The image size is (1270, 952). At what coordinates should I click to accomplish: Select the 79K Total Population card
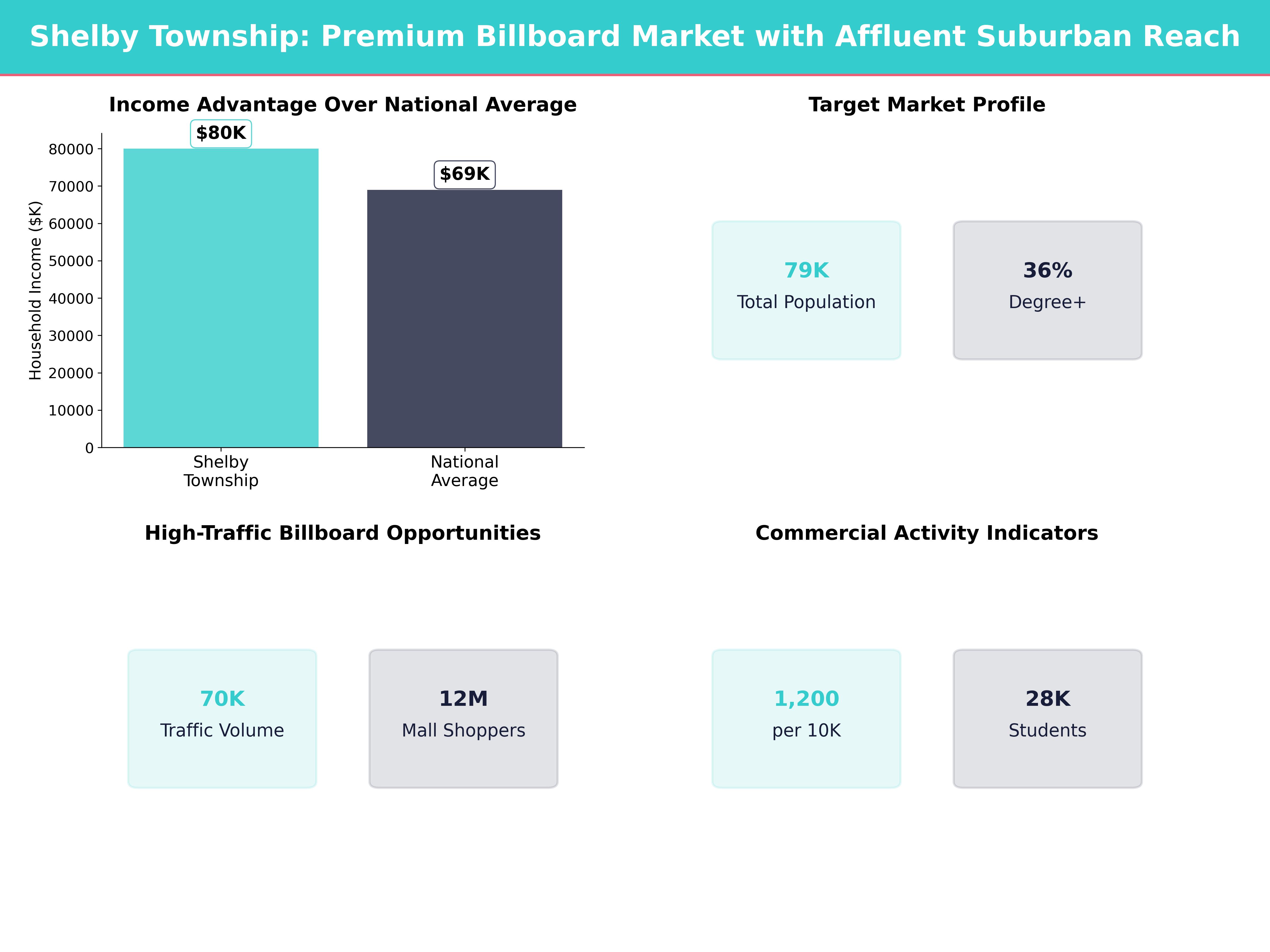pyautogui.click(x=806, y=290)
